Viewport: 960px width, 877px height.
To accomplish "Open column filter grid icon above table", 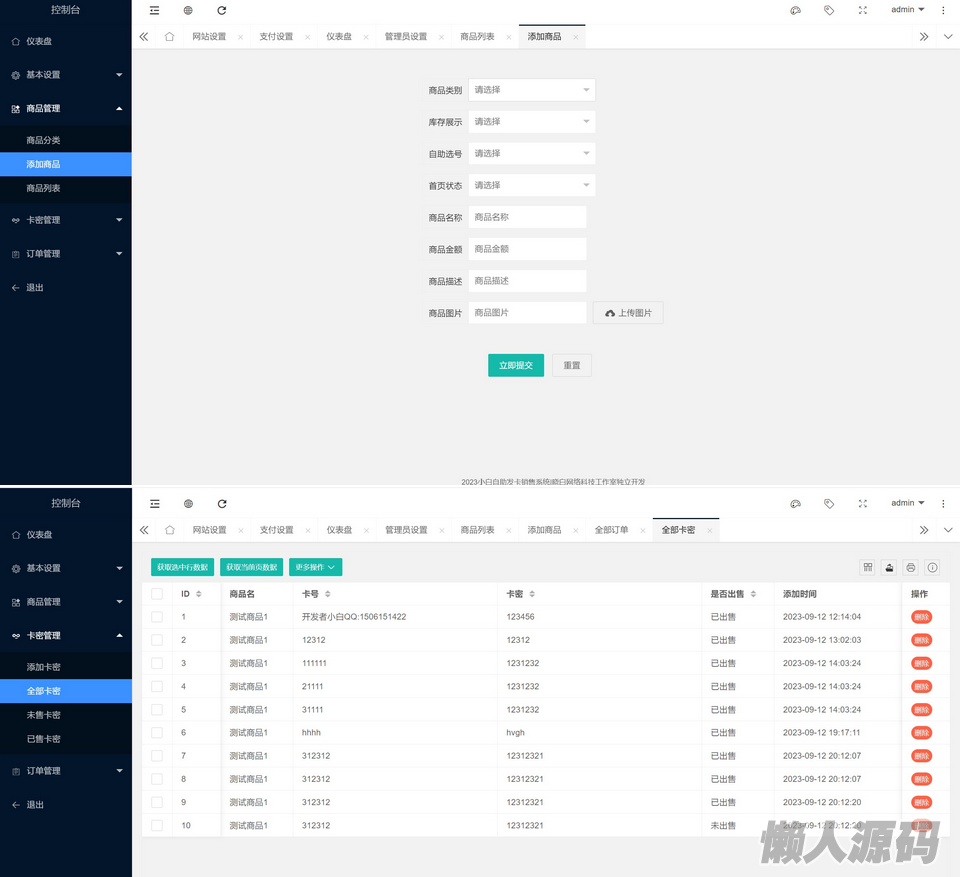I will [868, 567].
